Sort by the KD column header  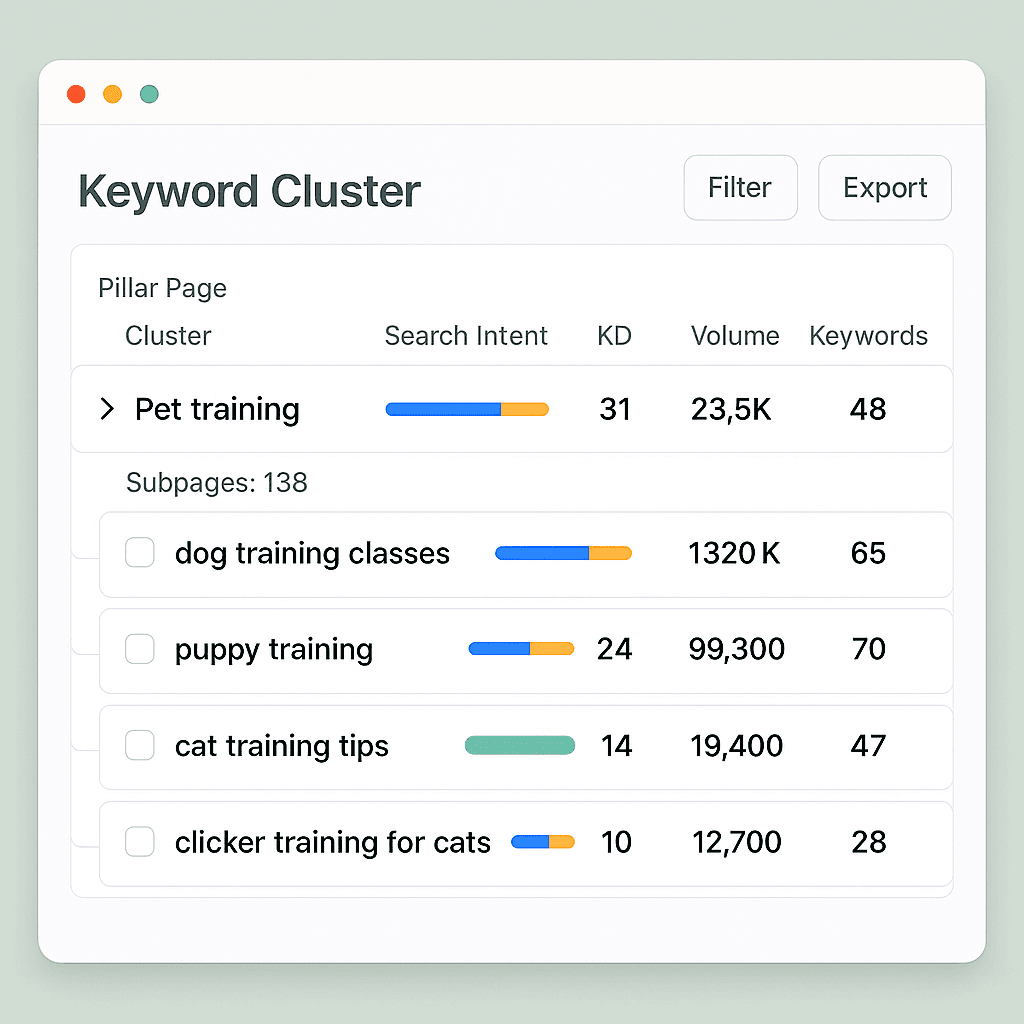point(614,336)
